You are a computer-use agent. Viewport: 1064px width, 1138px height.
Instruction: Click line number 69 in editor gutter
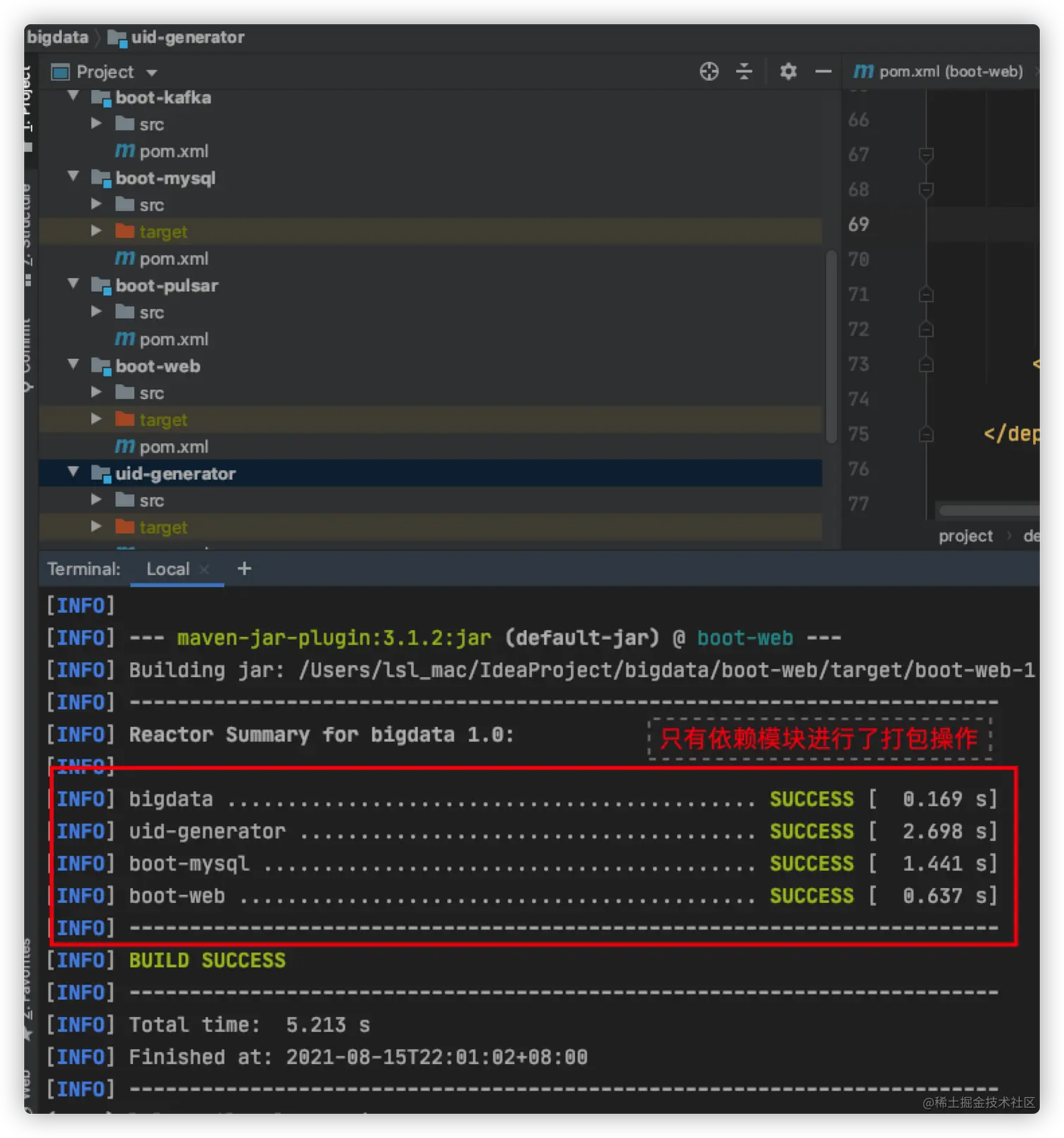point(859,225)
